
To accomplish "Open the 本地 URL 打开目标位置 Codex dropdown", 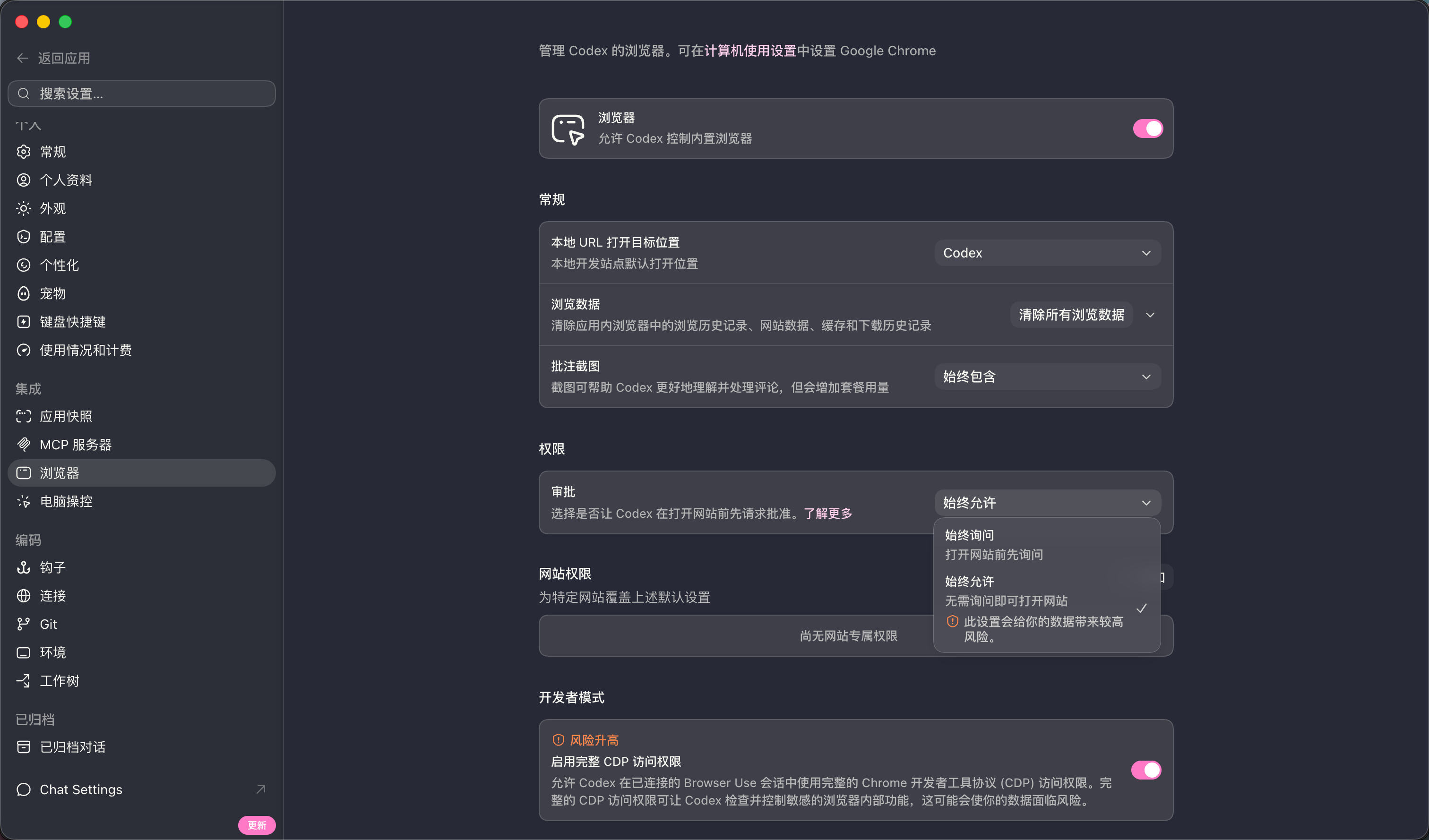I will point(1047,253).
